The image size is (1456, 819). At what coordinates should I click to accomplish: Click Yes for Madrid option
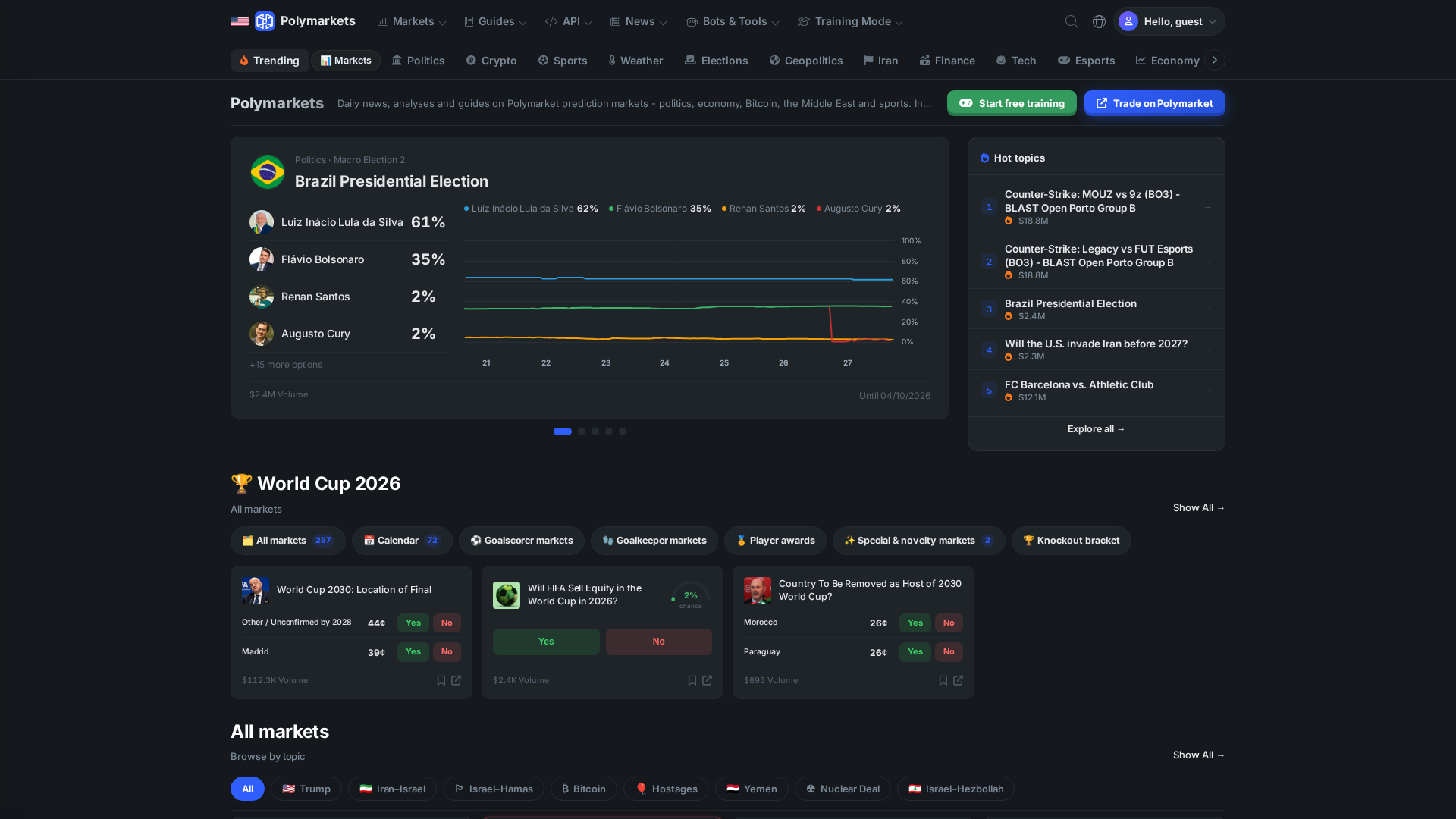[413, 652]
